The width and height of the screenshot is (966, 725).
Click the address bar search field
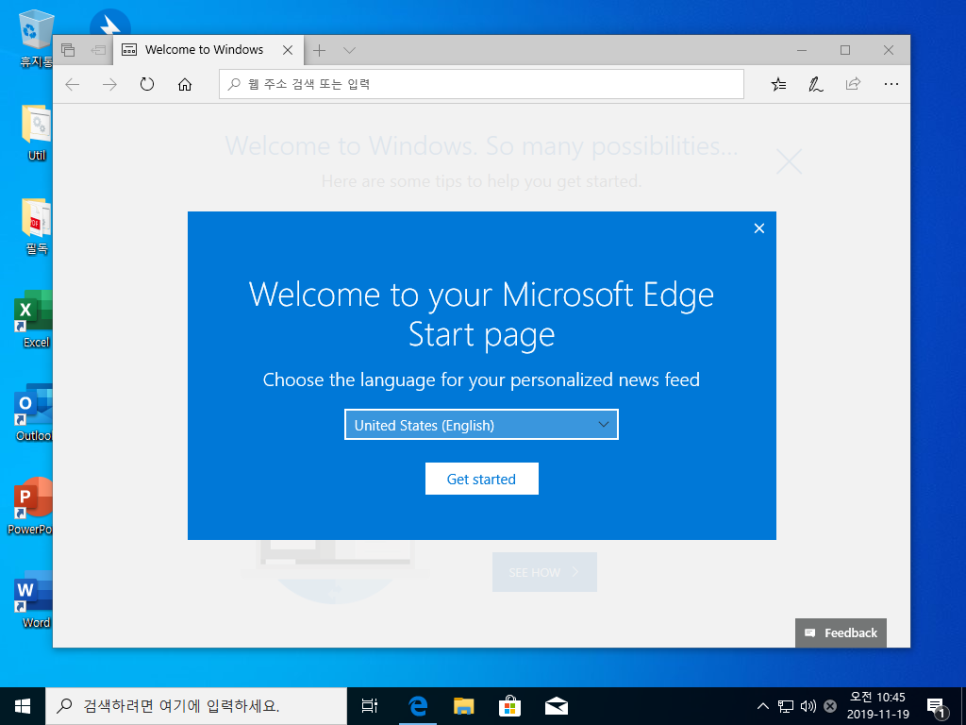pyautogui.click(x=481, y=84)
